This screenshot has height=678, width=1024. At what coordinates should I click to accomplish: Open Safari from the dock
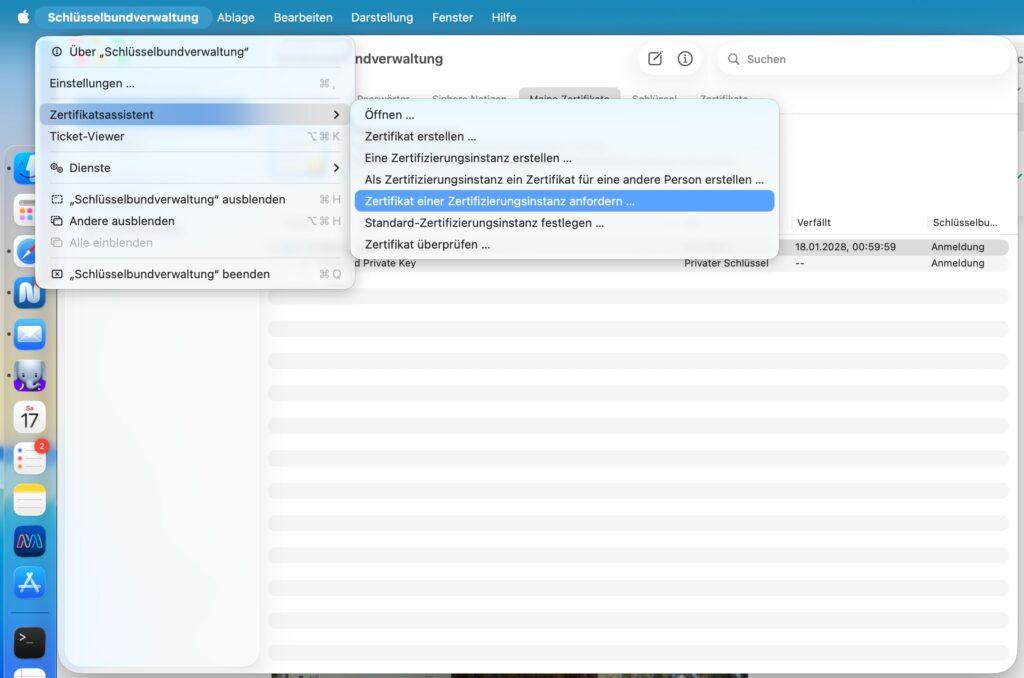click(x=29, y=251)
